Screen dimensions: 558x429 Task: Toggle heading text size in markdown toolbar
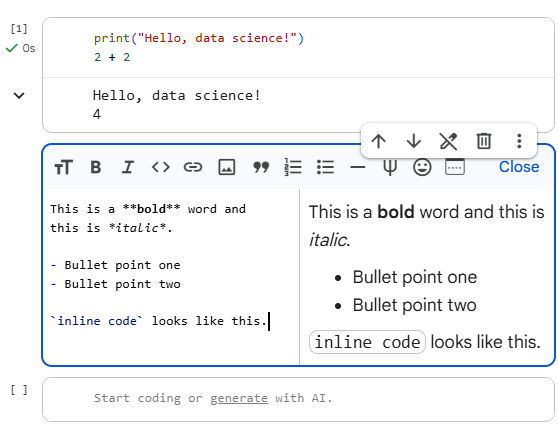[x=63, y=167]
